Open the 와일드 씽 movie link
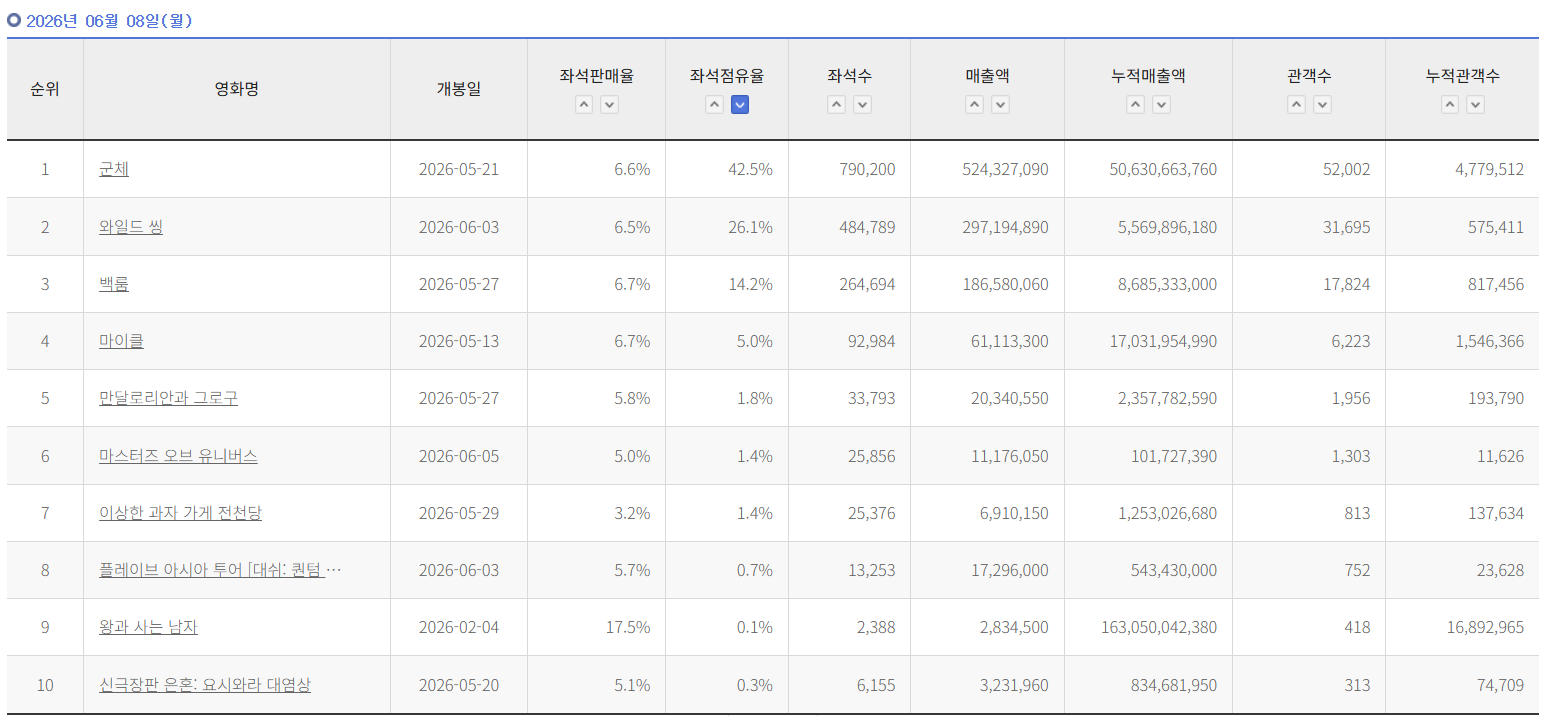 131,227
